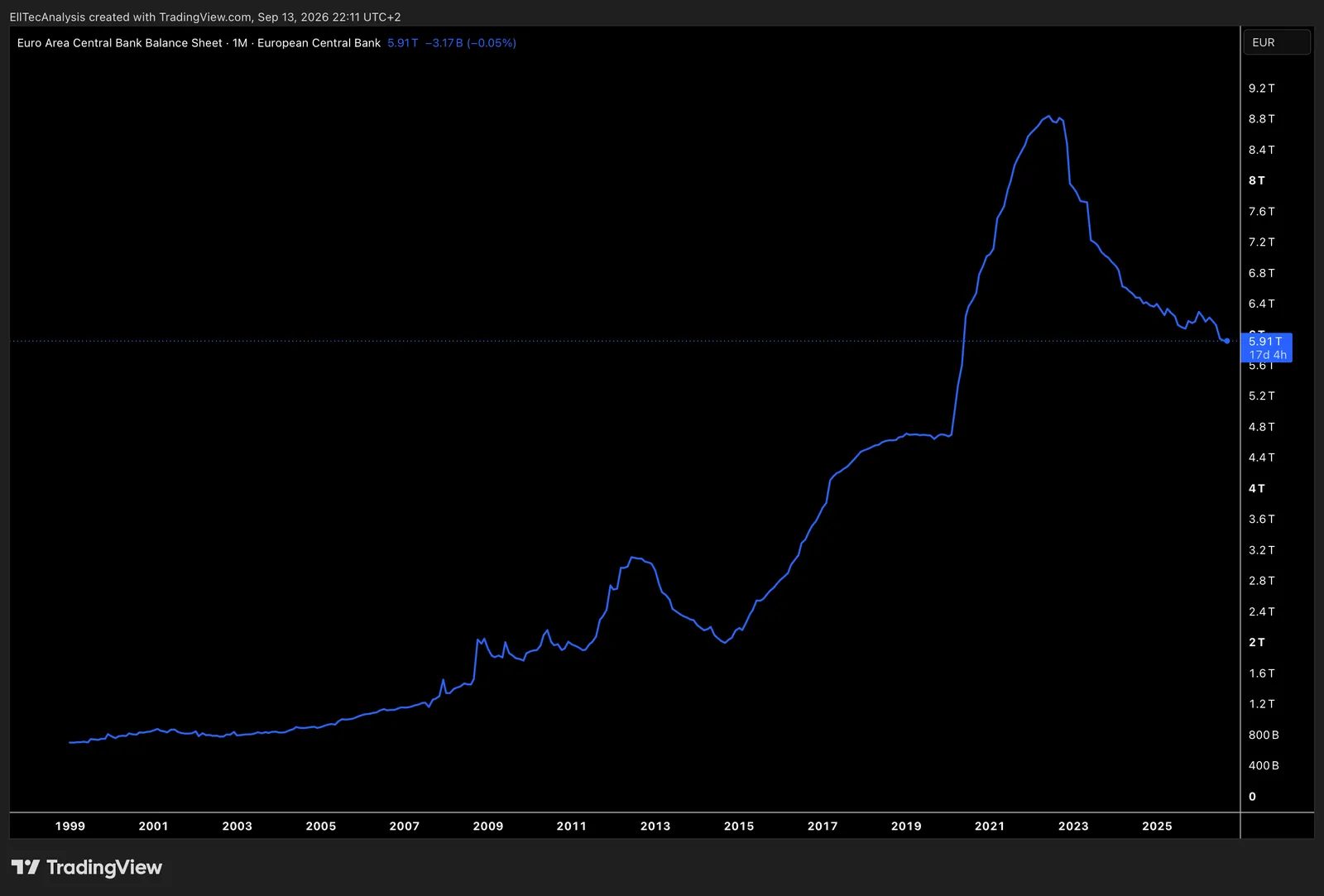This screenshot has width=1324, height=896.
Task: Click the '7.2 T' price axis label
Action: click(1262, 242)
